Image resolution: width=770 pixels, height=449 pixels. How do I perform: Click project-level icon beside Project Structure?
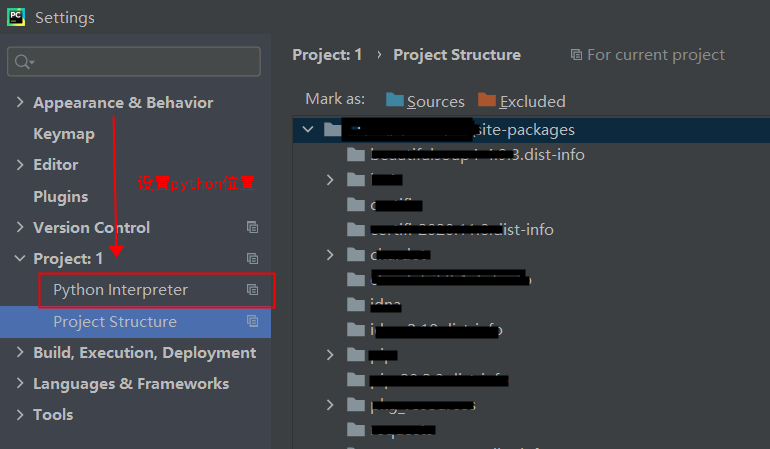(x=252, y=321)
